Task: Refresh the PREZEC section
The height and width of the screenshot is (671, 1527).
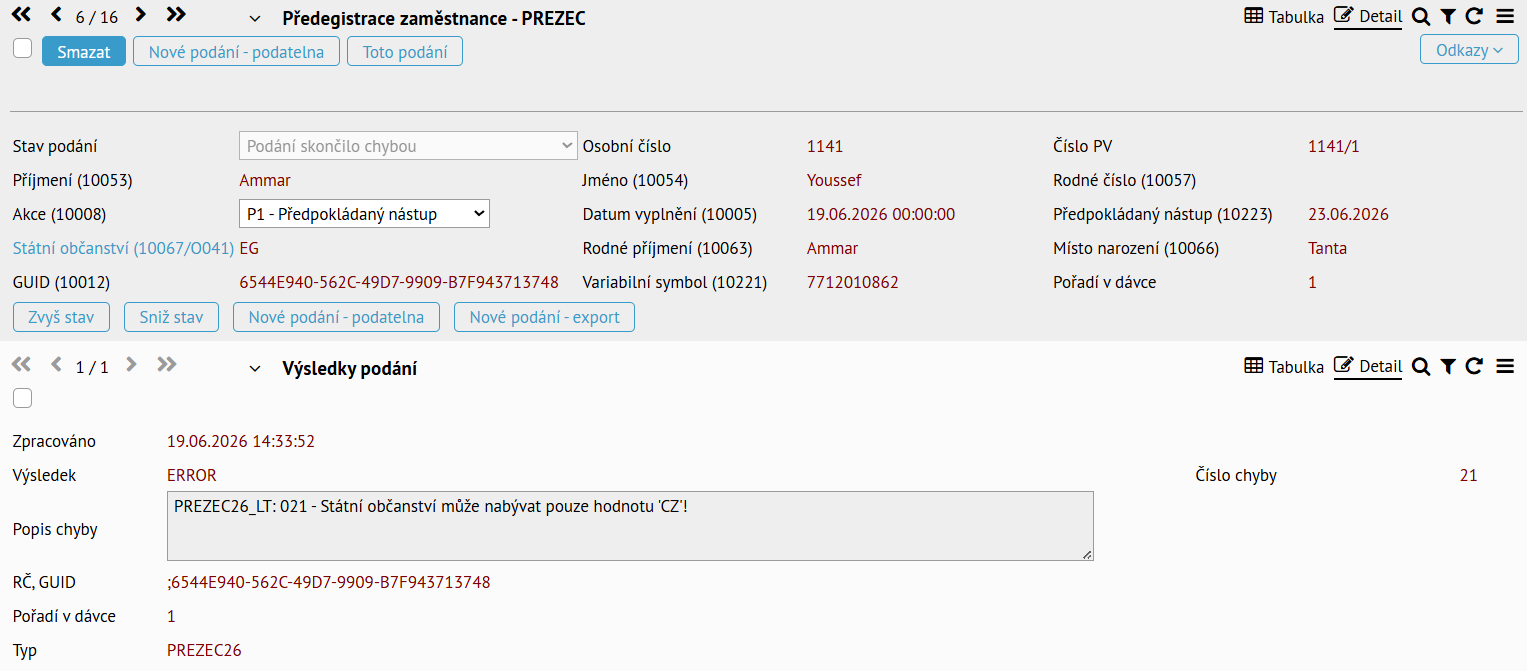Action: click(1474, 16)
